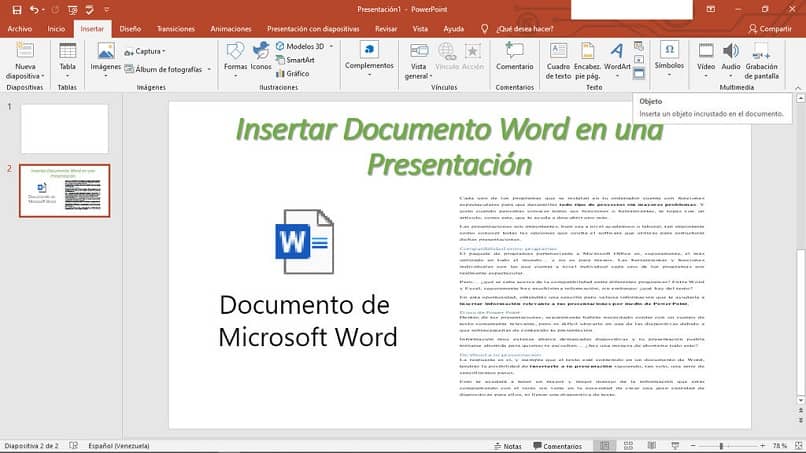Viewport: 806px width, 453px height.
Task: Open the Tabla insert menu
Action: [x=67, y=61]
